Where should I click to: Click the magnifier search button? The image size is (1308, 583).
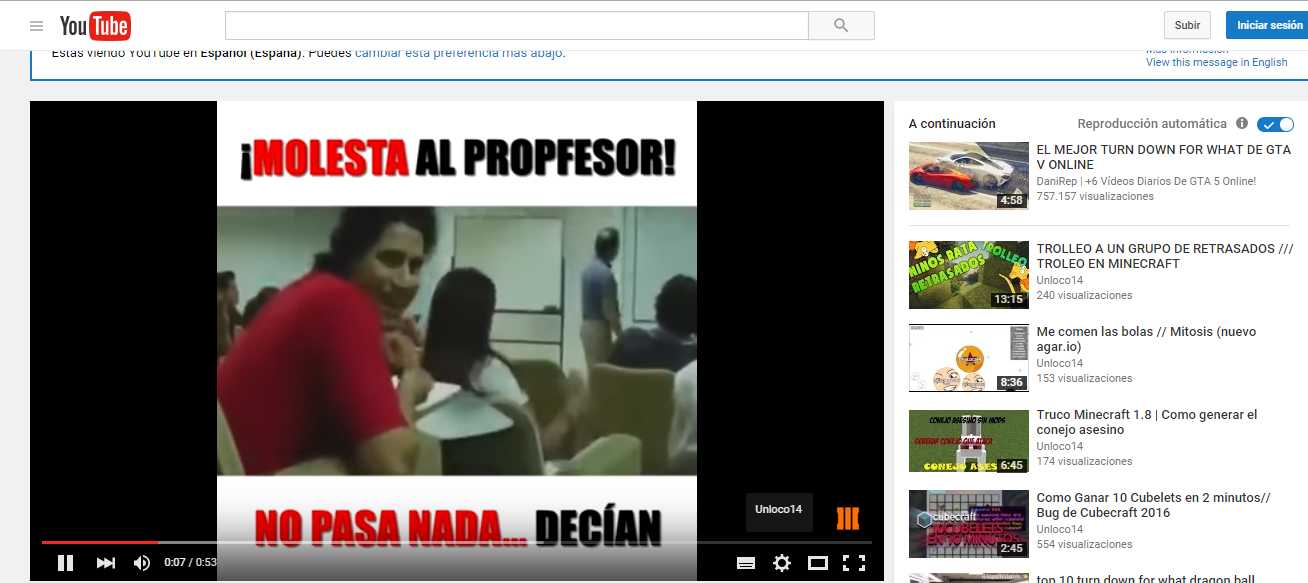tap(841, 26)
